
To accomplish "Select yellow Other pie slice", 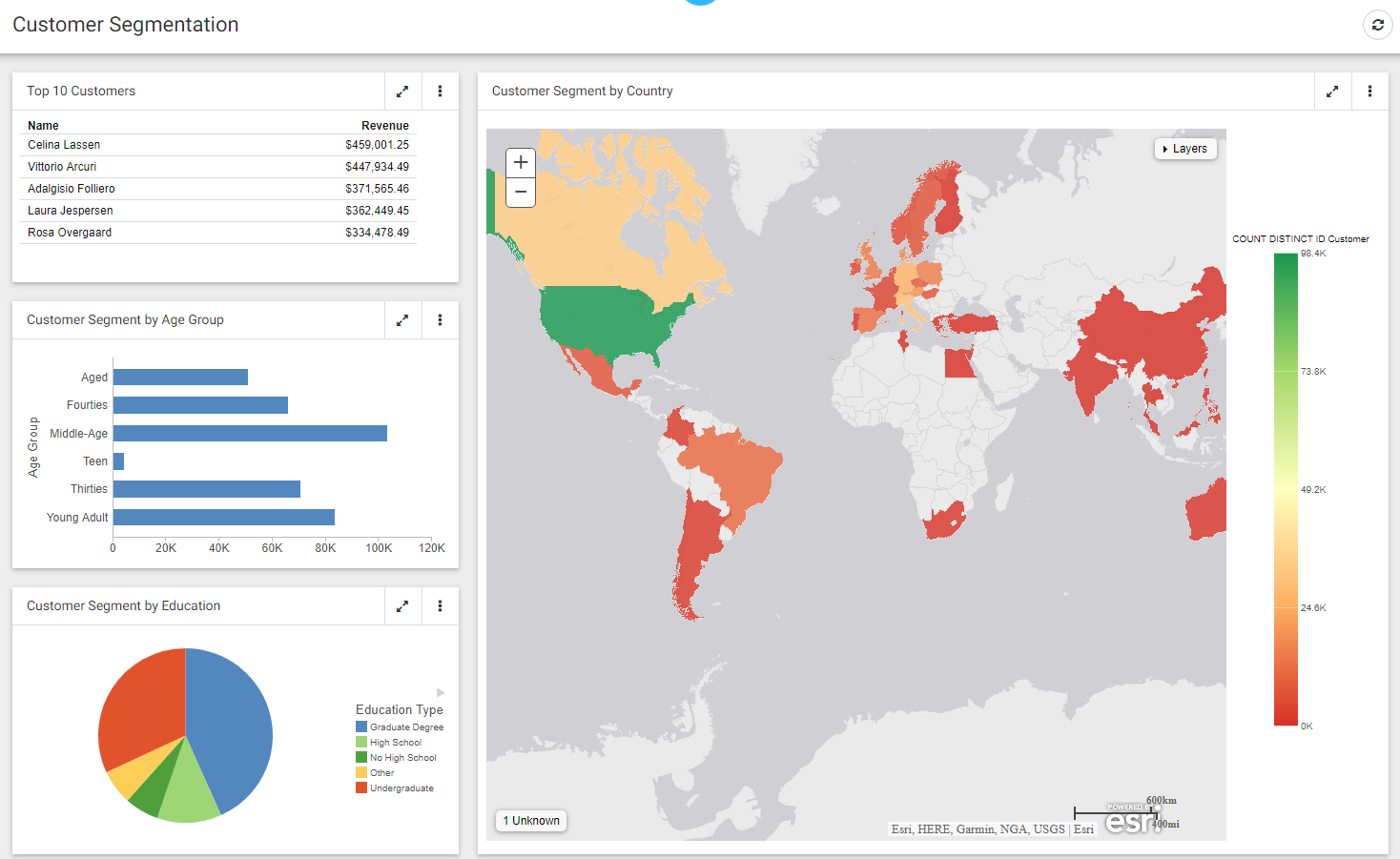I will (134, 772).
